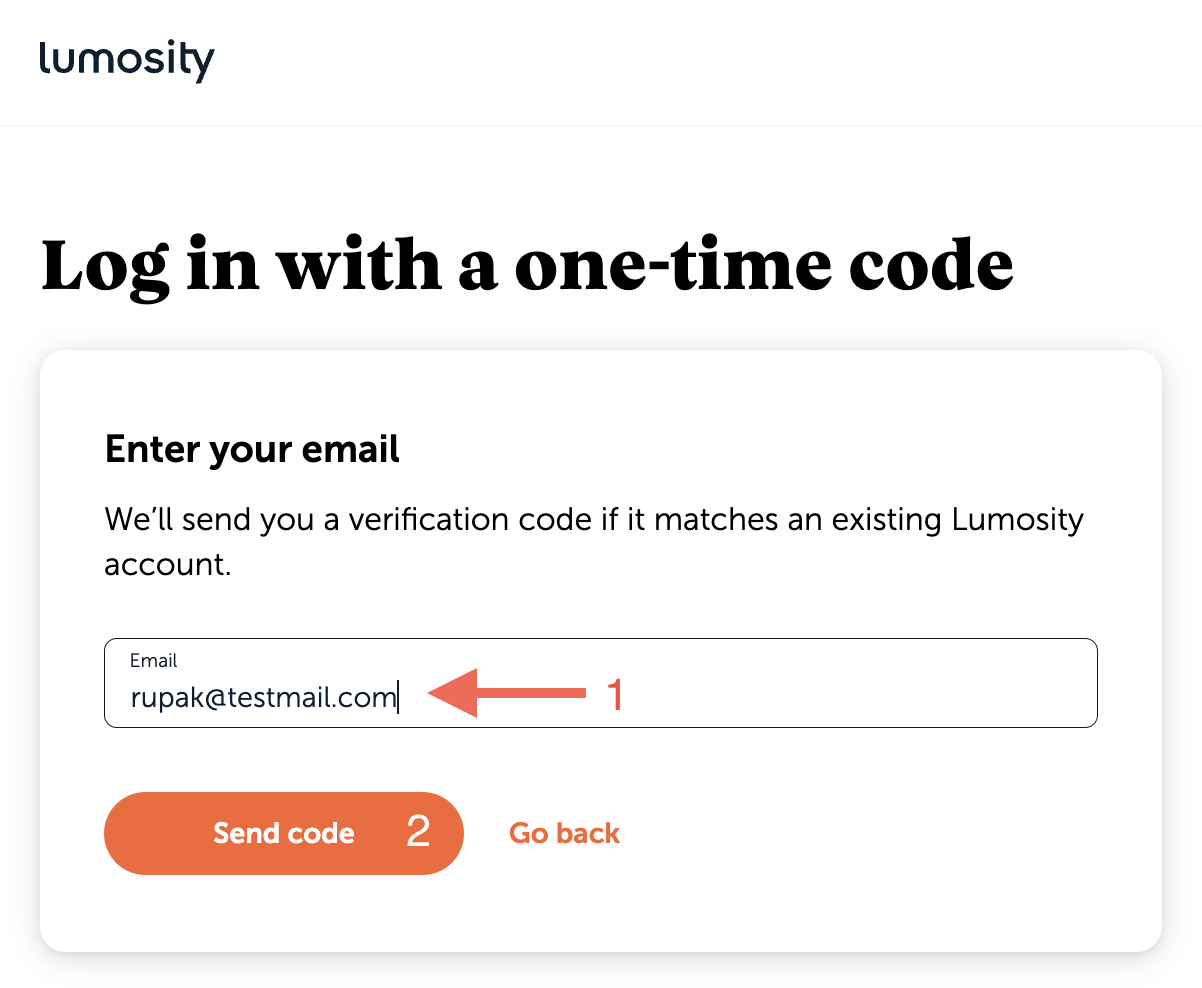Image resolution: width=1202 pixels, height=988 pixels.
Task: Click the red arrow annotation
Action: tap(507, 693)
